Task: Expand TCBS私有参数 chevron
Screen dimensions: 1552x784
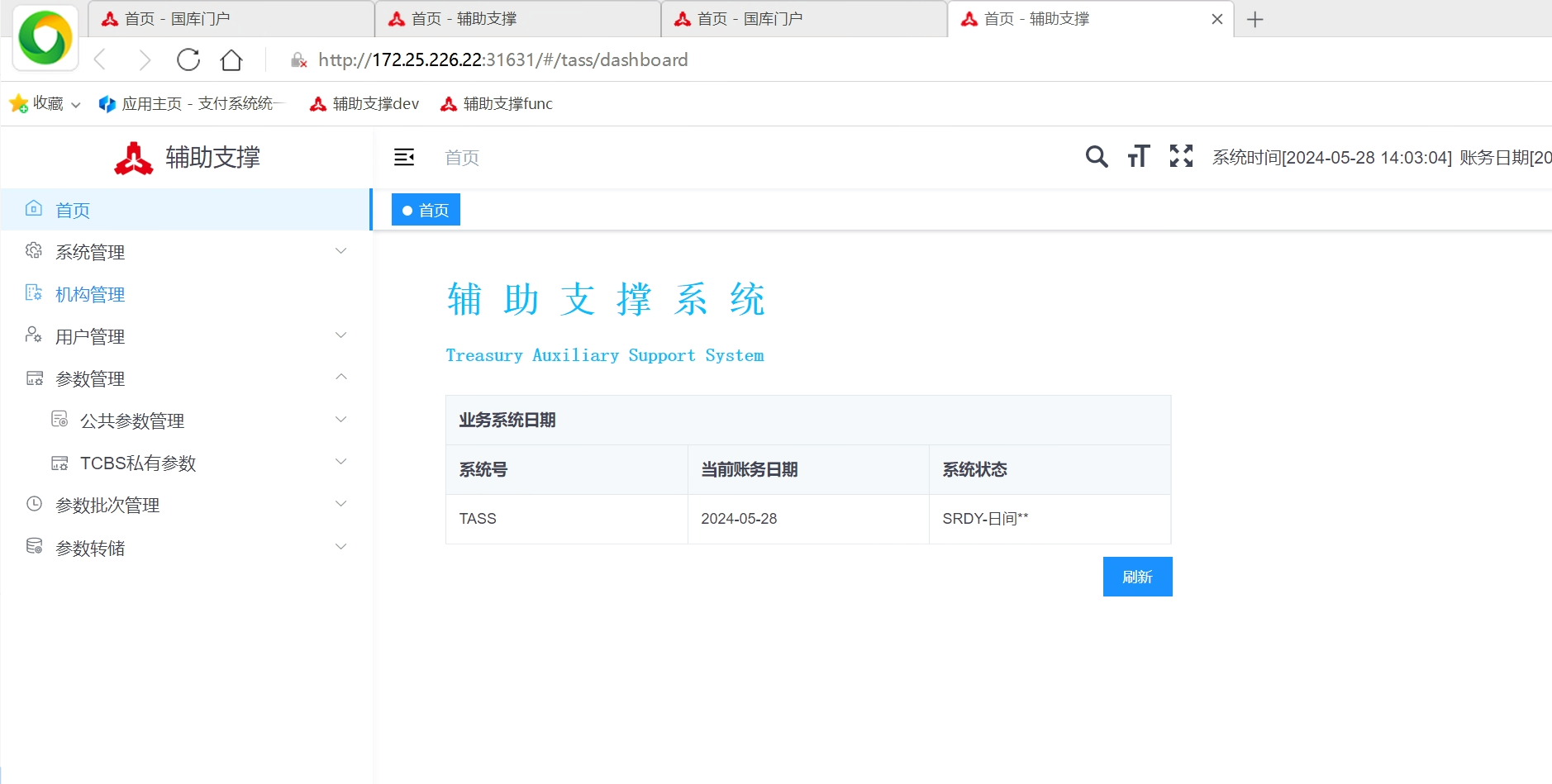Action: pyautogui.click(x=340, y=461)
